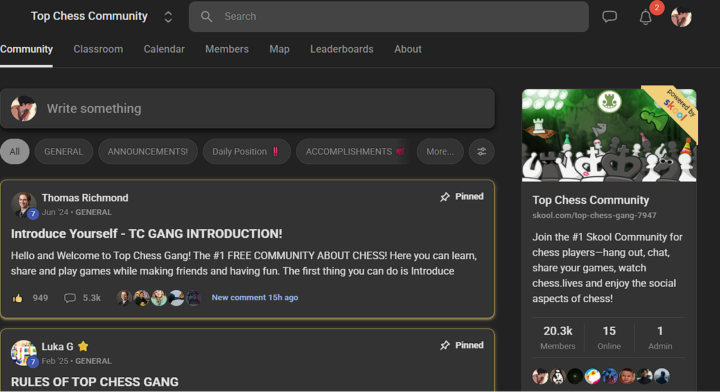Click Top Chess Community title in sidebar
The width and height of the screenshot is (720, 392).
(591, 200)
